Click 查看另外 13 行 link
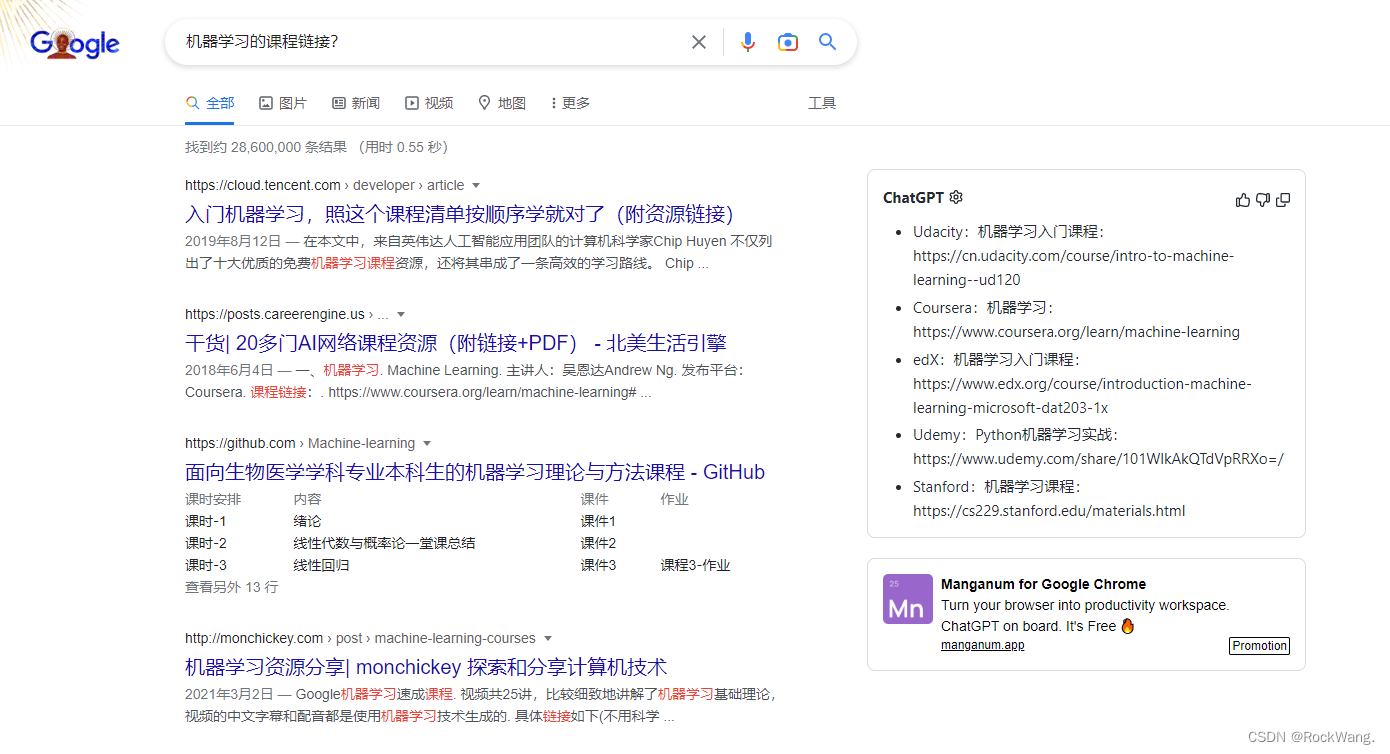 (231, 587)
